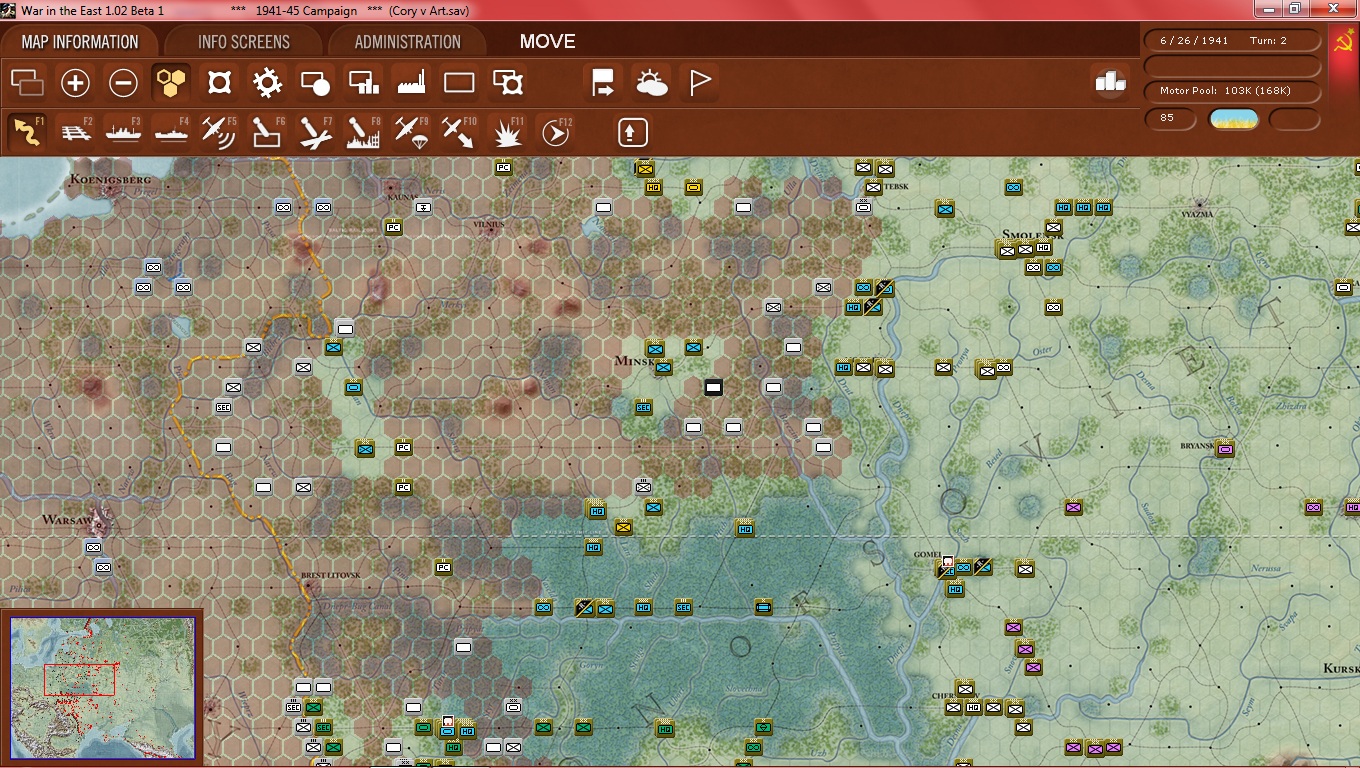1360x768 pixels.
Task: Toggle the rectangle-with-frame overlay icon
Action: click(x=508, y=83)
